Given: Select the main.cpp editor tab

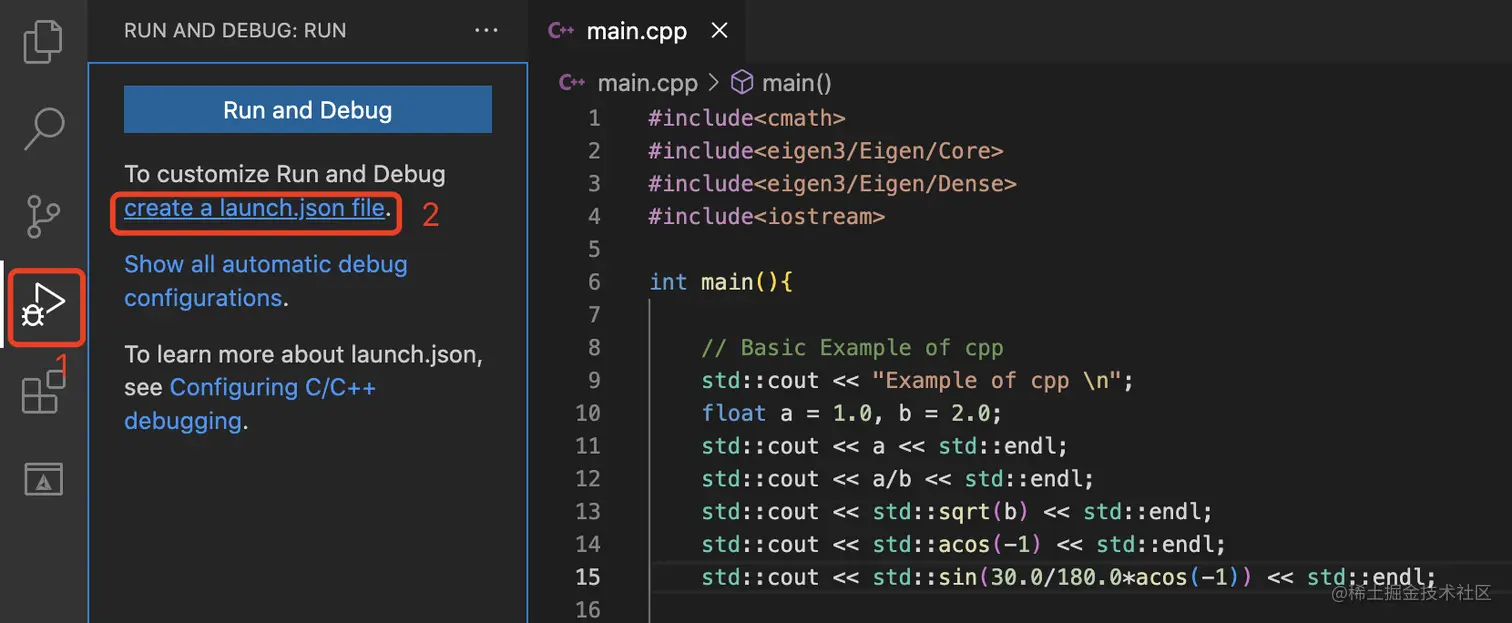Looking at the screenshot, I should point(637,31).
